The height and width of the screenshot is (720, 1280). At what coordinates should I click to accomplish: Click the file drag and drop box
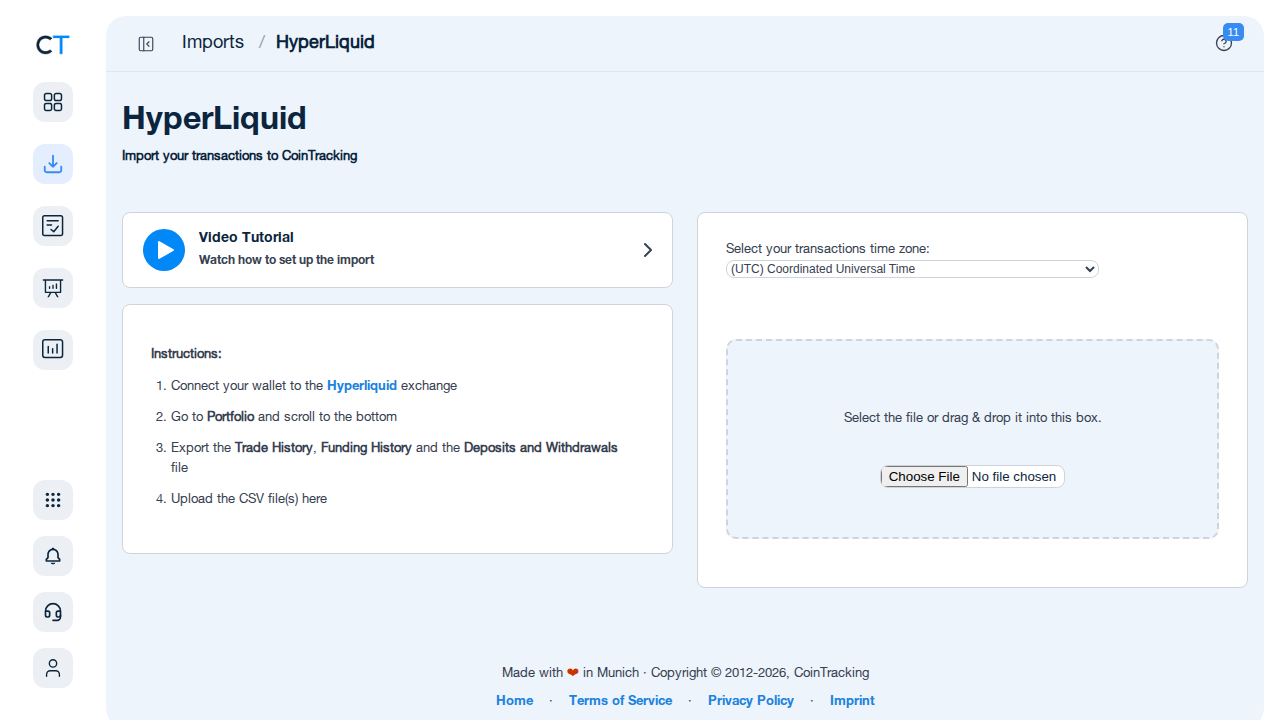[972, 439]
